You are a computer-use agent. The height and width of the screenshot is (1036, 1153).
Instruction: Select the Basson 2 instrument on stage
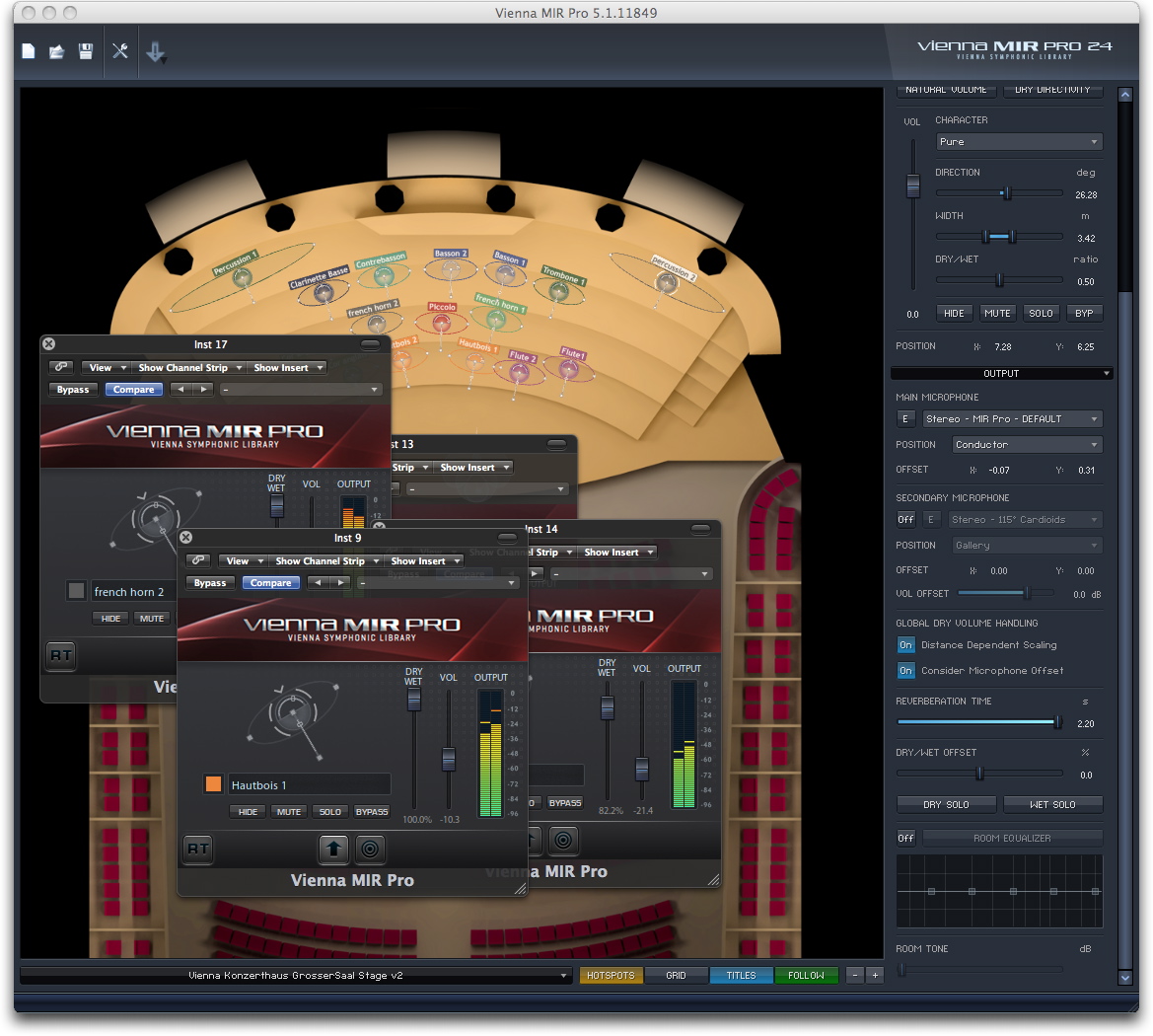(x=451, y=269)
